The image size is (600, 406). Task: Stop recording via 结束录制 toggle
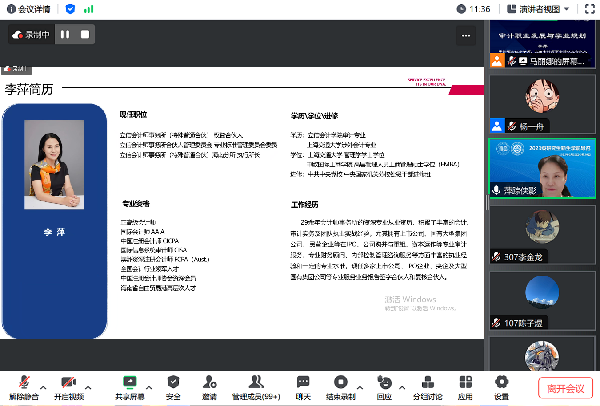tap(340, 384)
